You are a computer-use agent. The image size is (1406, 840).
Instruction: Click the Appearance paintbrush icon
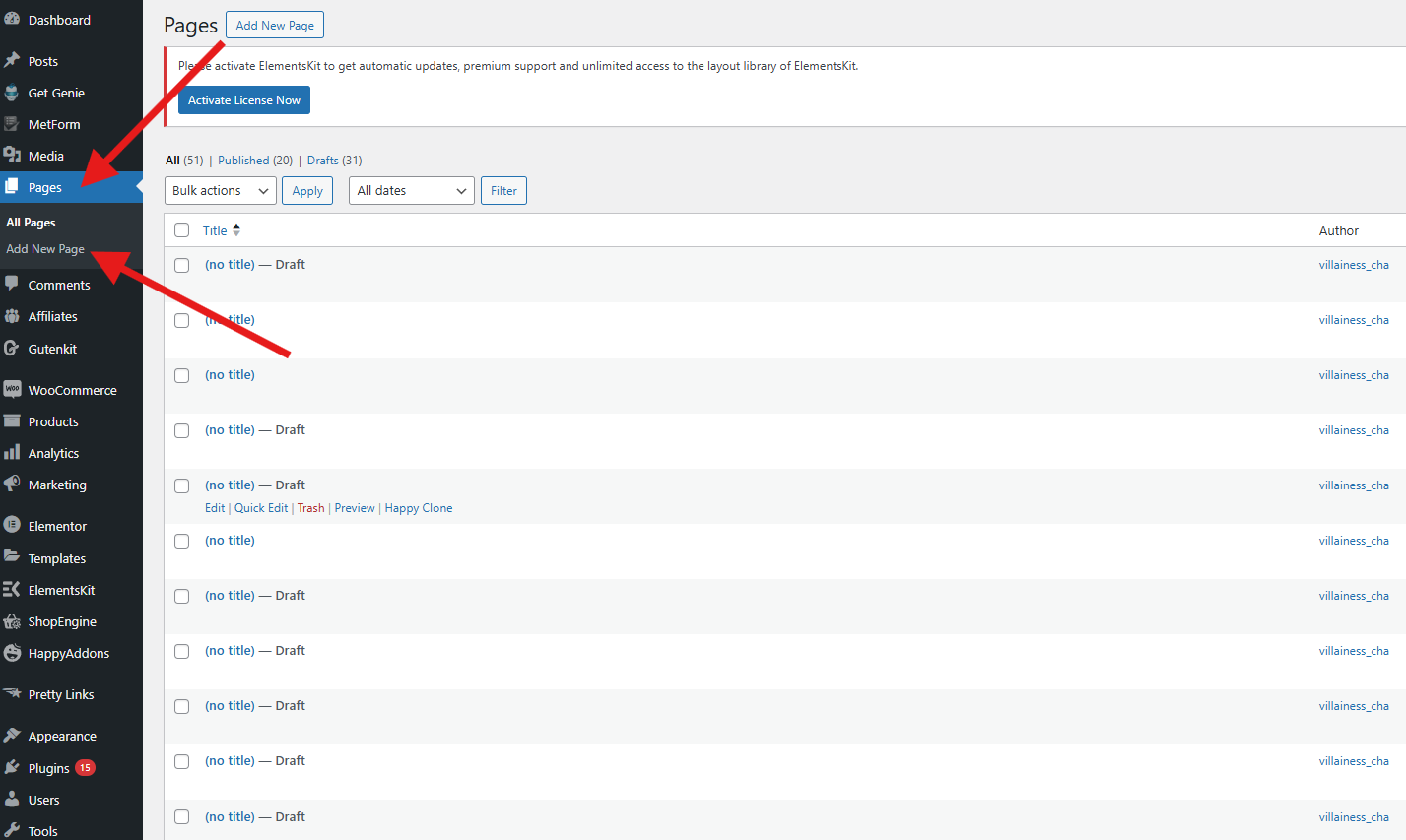click(12, 736)
